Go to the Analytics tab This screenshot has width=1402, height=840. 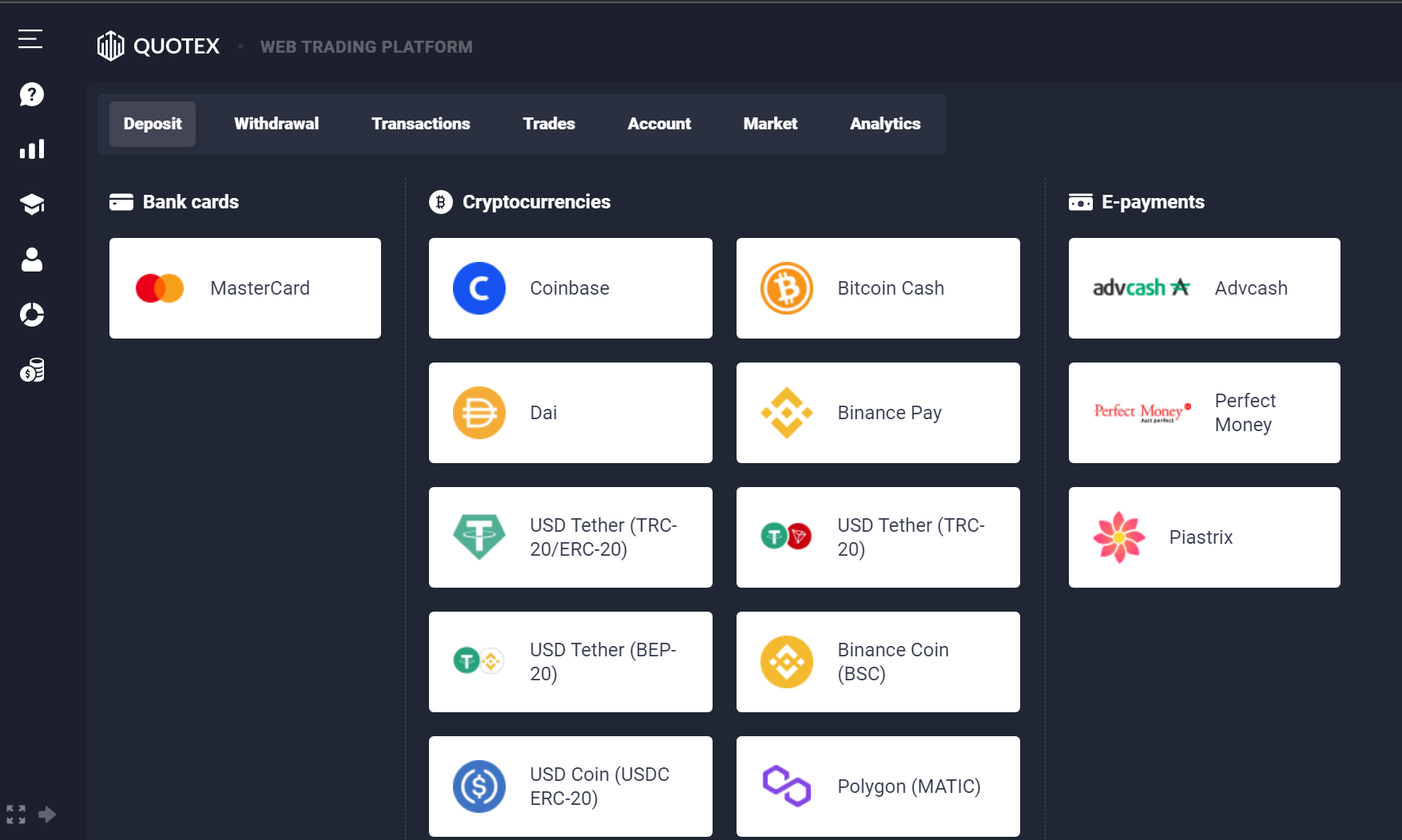click(884, 124)
